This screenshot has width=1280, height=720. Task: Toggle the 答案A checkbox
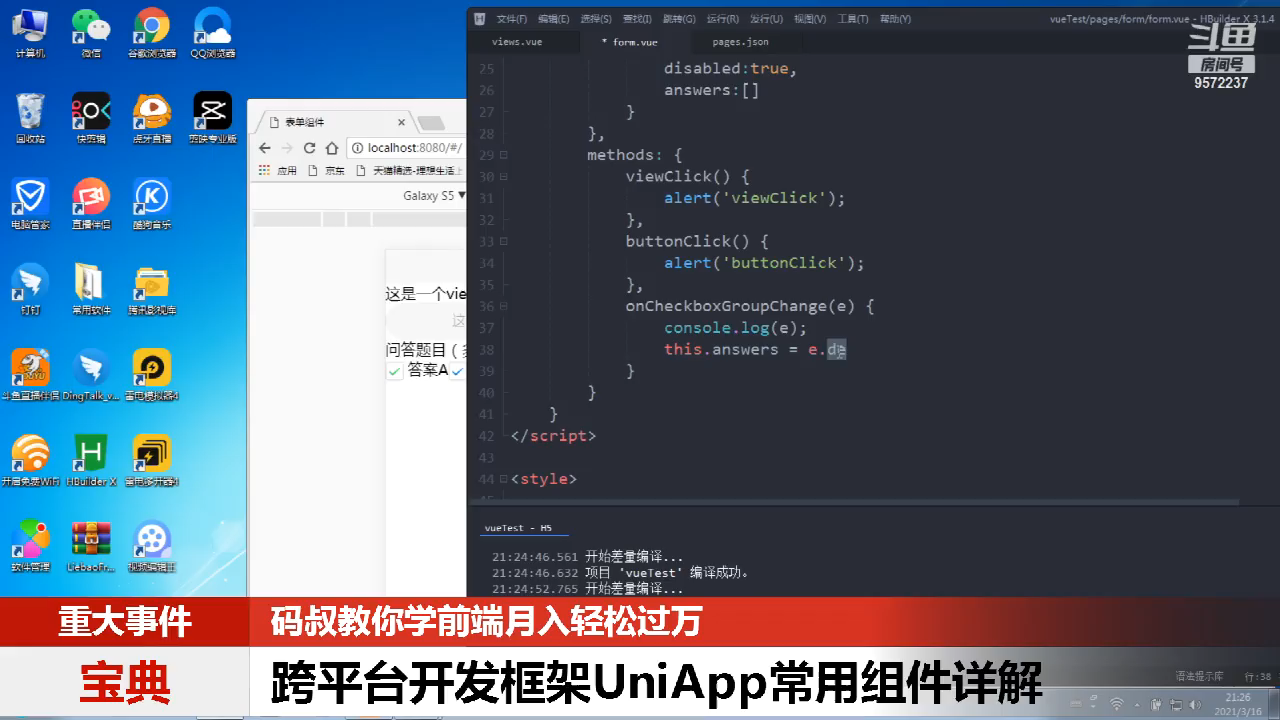pos(395,371)
